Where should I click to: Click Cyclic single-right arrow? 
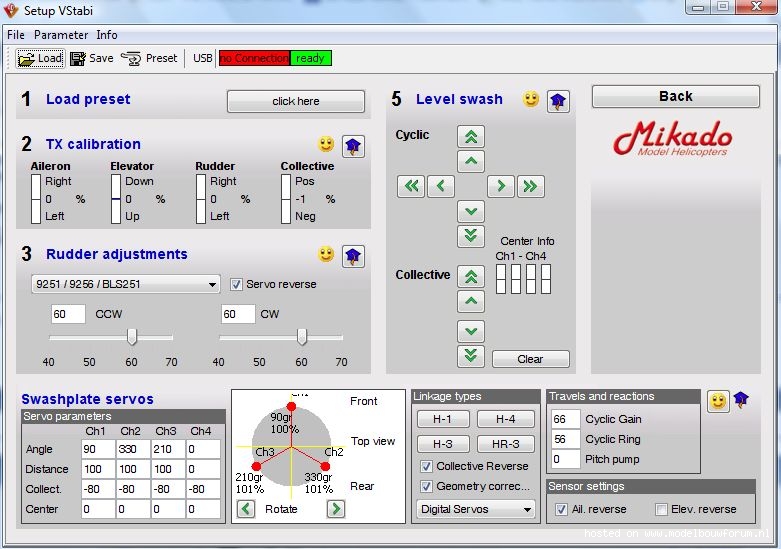(x=501, y=186)
